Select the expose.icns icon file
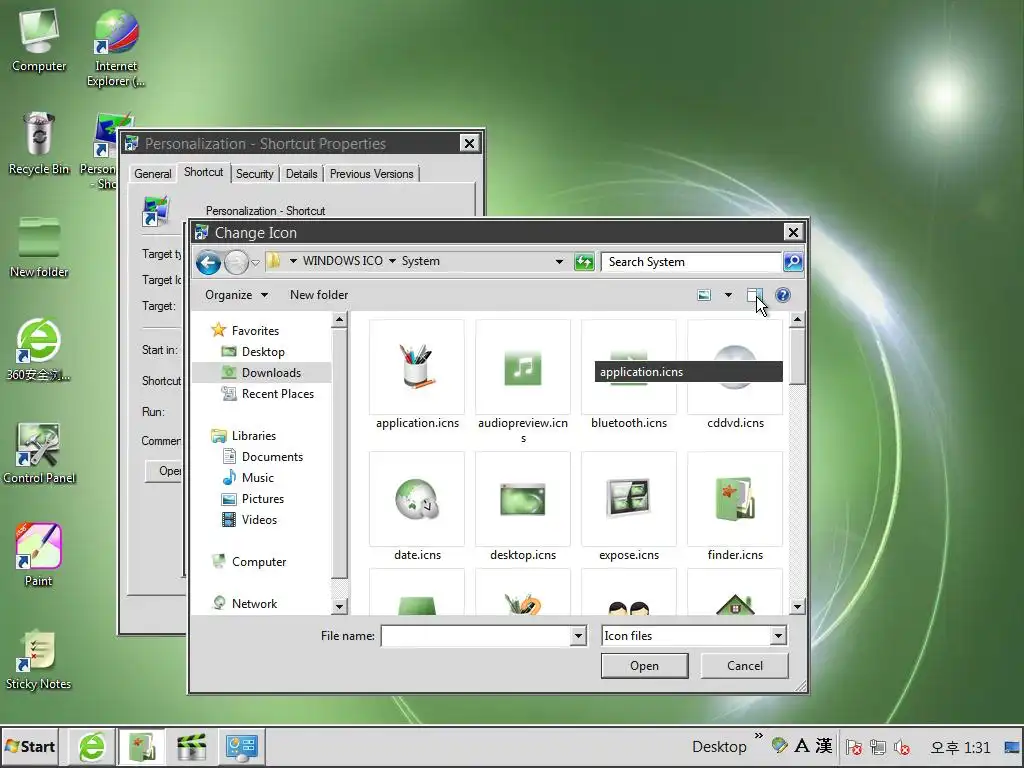Screen dimensions: 1024x768 [x=628, y=499]
